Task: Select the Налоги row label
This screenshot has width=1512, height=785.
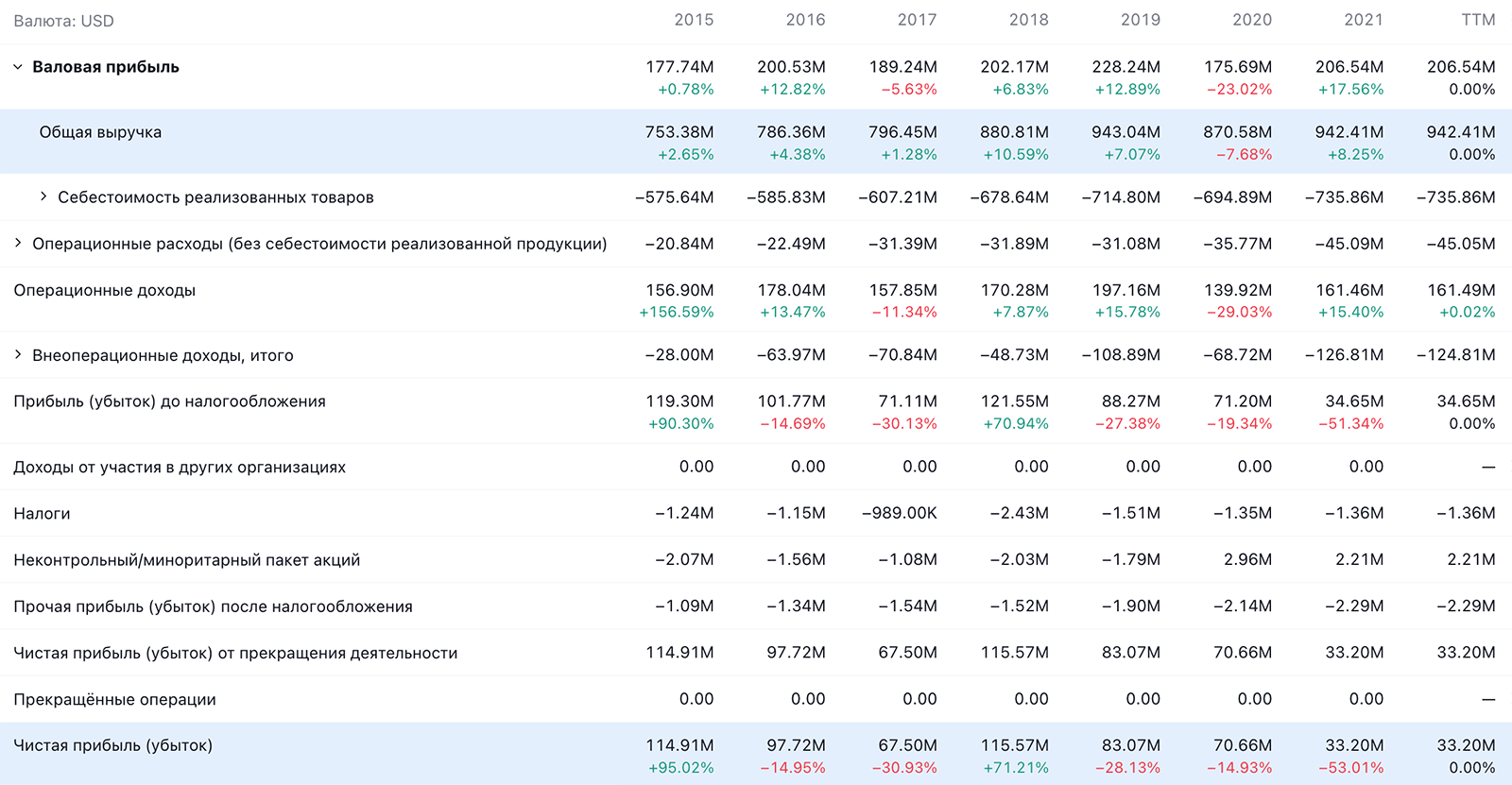Action: [x=42, y=513]
